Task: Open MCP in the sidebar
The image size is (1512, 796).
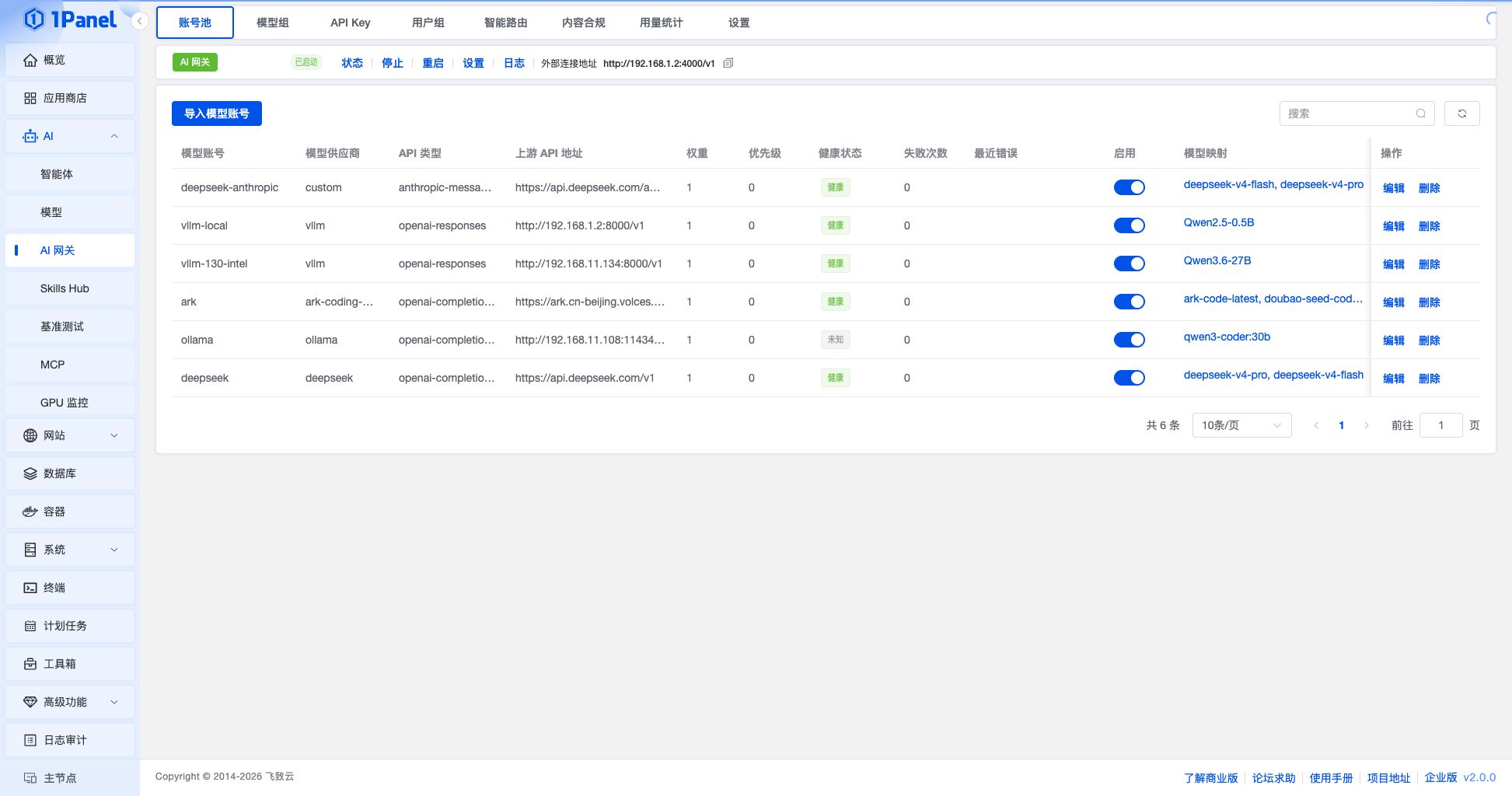Action: point(70,365)
